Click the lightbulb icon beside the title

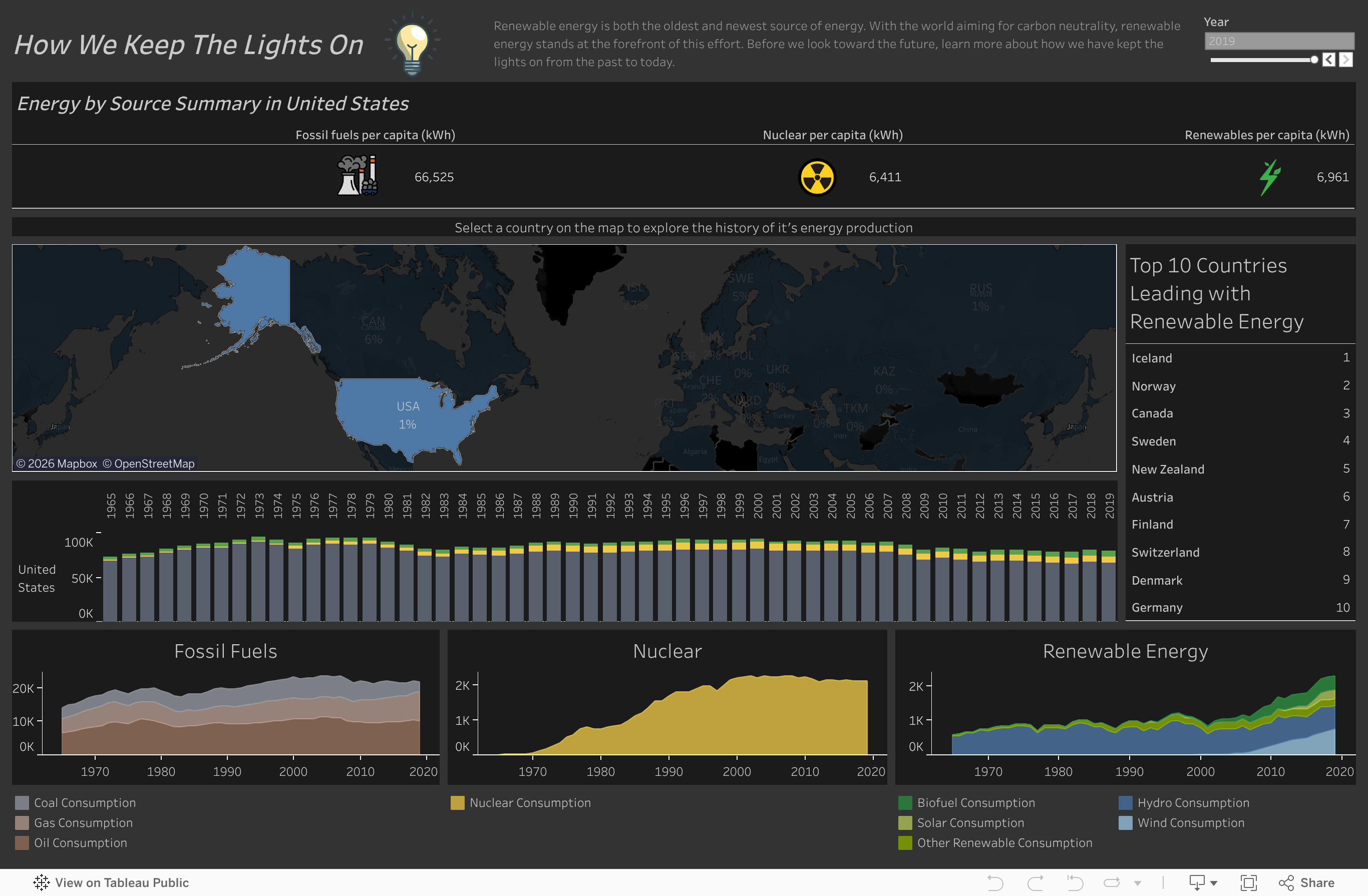(x=412, y=44)
